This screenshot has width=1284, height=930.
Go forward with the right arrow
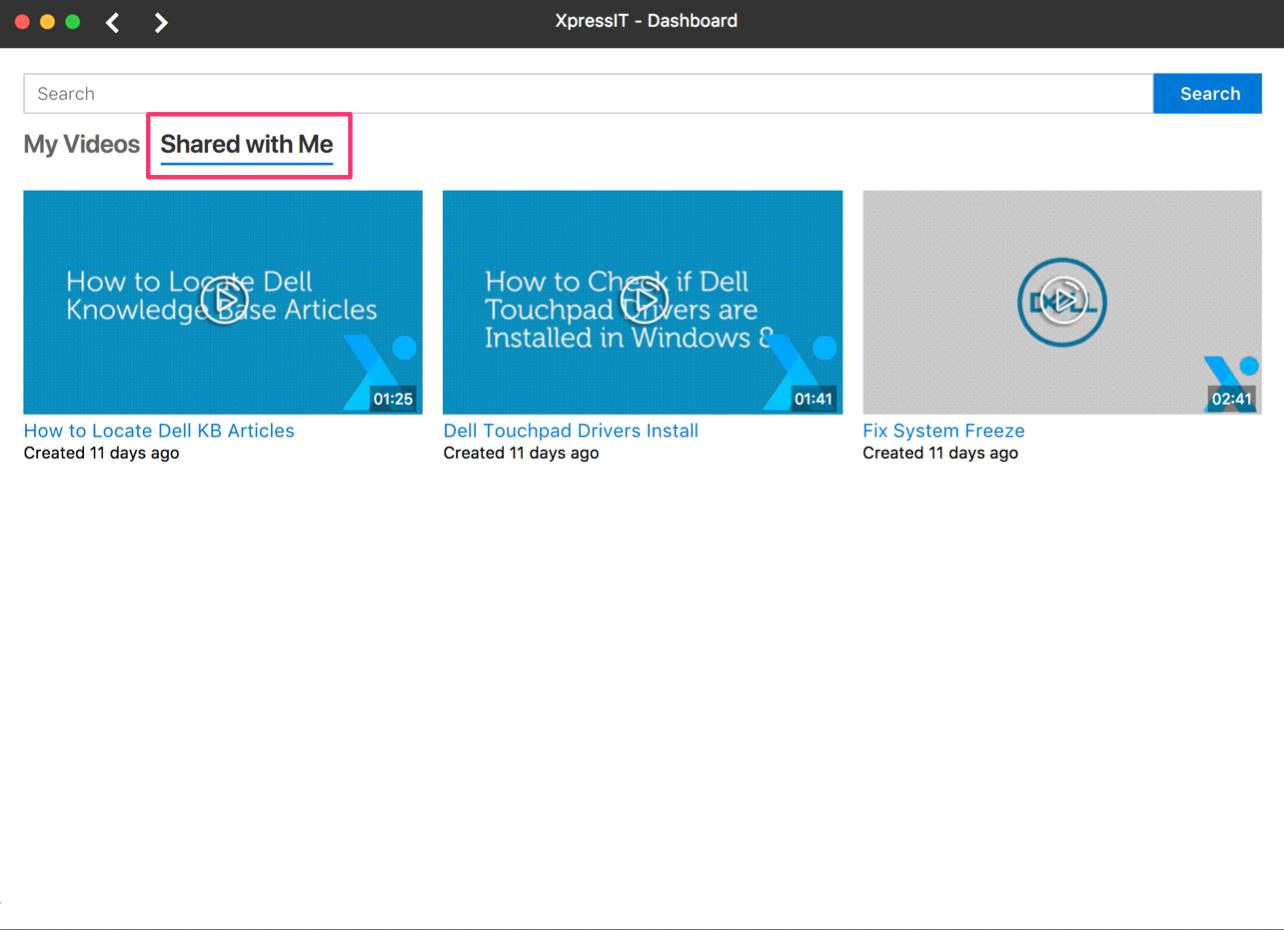point(161,22)
